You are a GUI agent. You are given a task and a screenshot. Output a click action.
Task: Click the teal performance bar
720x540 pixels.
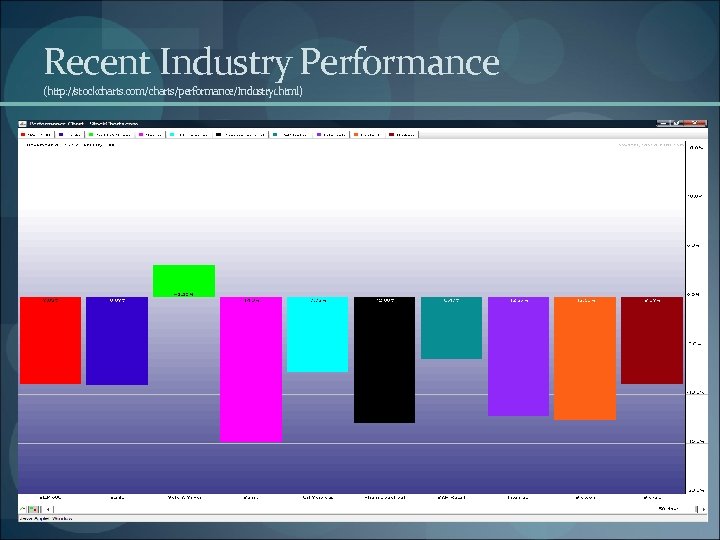[451, 328]
